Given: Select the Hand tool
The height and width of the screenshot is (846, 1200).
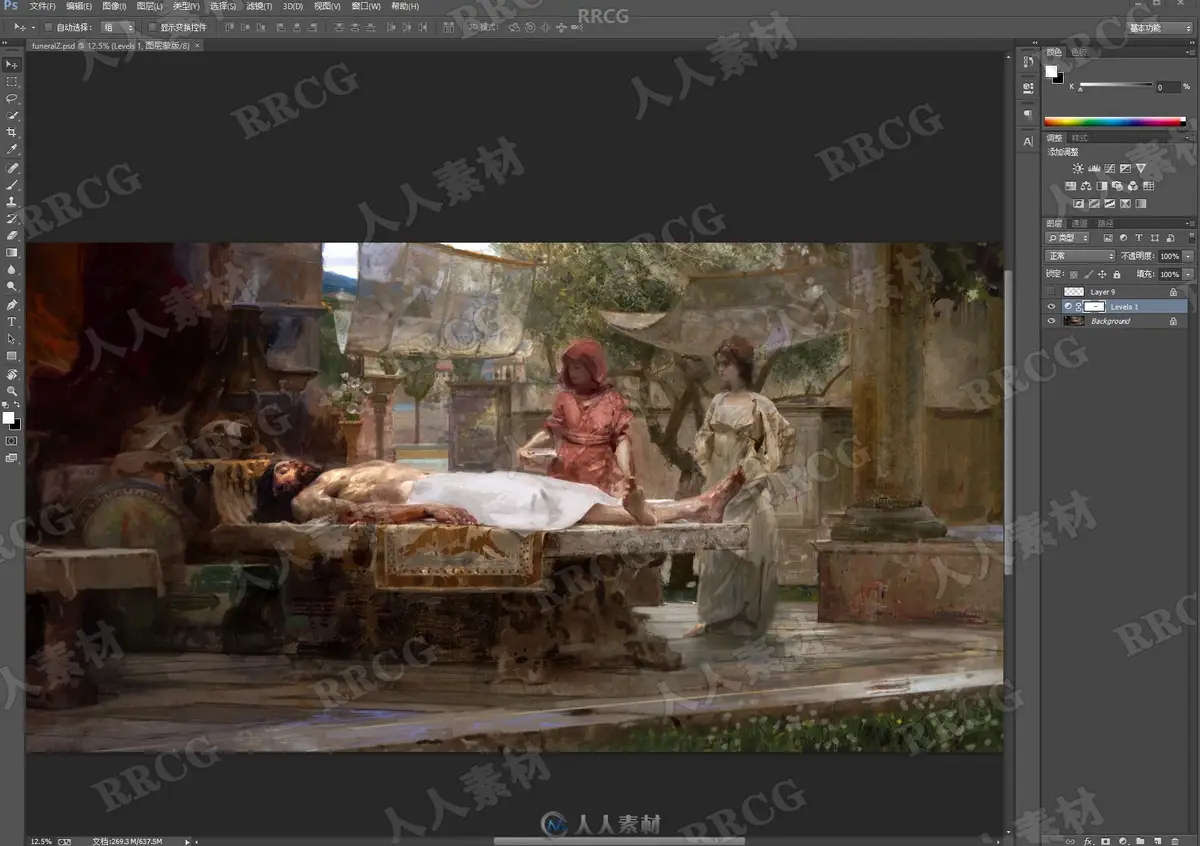Looking at the screenshot, I should 12,374.
